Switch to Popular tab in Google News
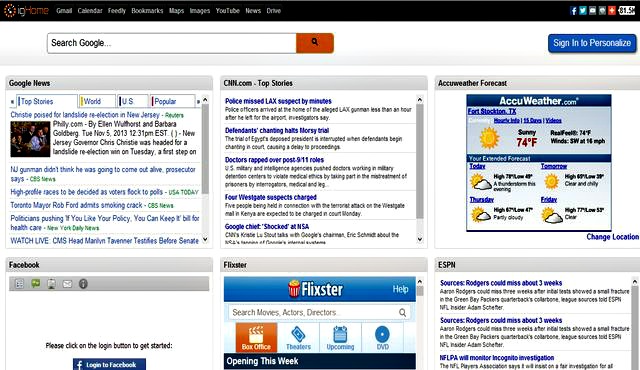The height and width of the screenshot is (370, 640). click(x=172, y=101)
